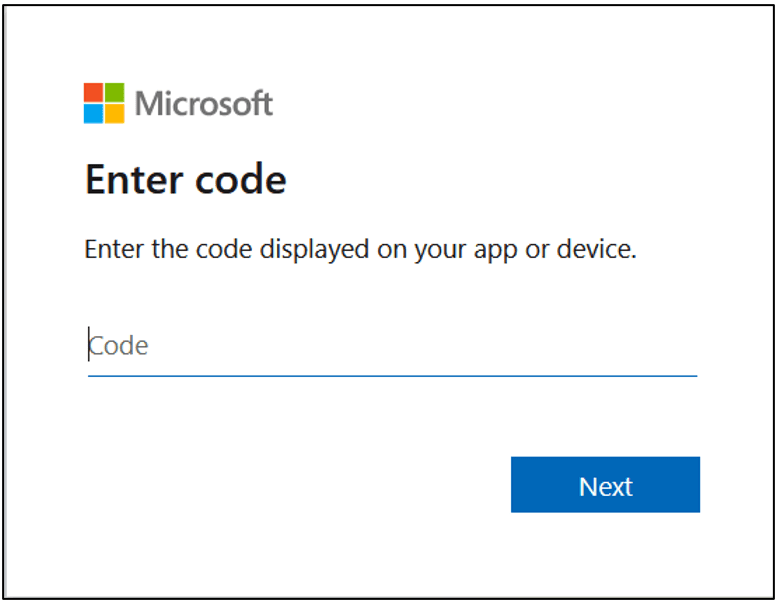This screenshot has height=606, width=779.
Task: Submit the code with the blue Next button
Action: click(x=605, y=485)
